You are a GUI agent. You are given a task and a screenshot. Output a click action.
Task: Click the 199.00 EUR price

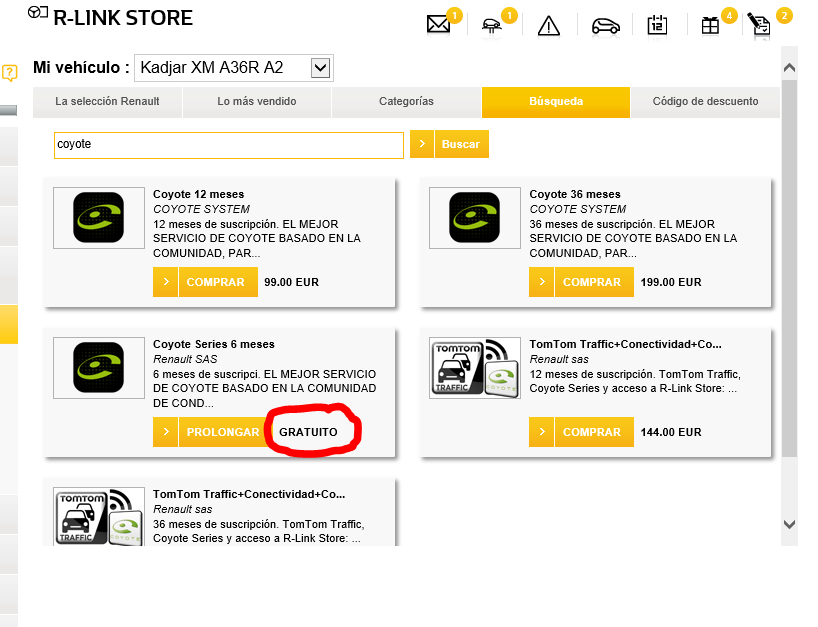(671, 282)
